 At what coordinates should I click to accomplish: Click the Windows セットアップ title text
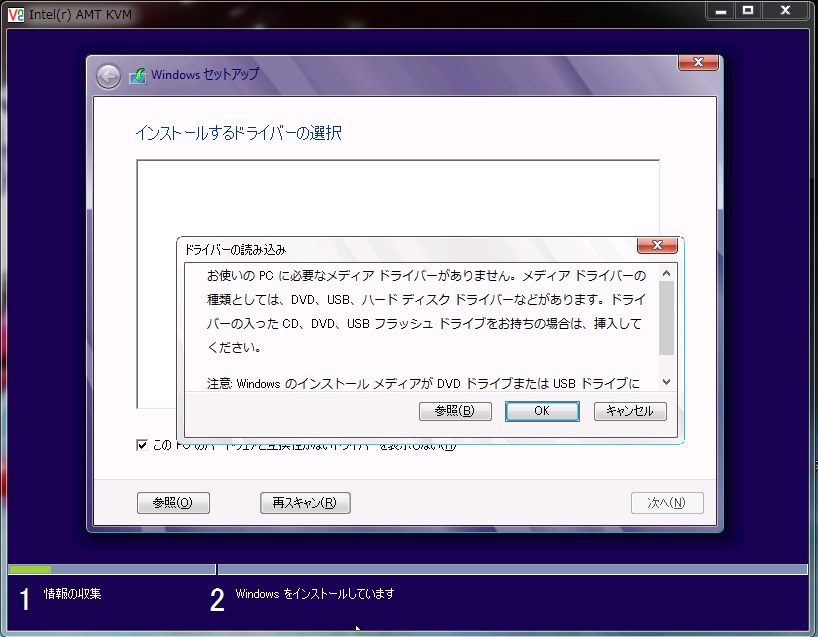[205, 75]
